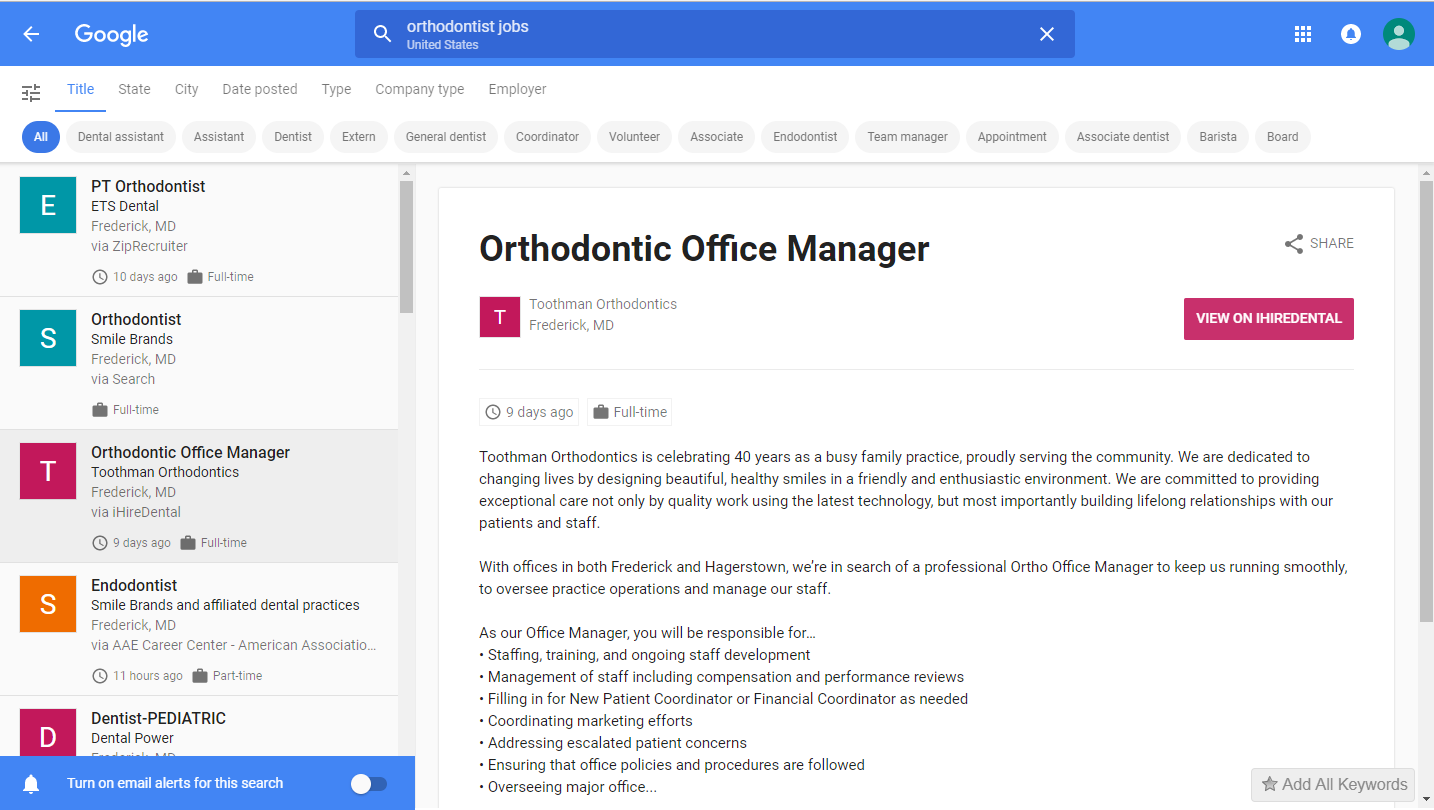Filter by Board chip
The width and height of the screenshot is (1434, 810).
(x=1283, y=137)
